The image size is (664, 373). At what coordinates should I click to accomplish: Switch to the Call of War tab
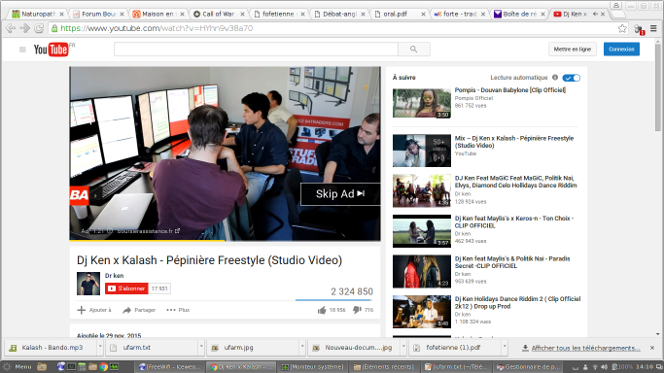point(219,14)
